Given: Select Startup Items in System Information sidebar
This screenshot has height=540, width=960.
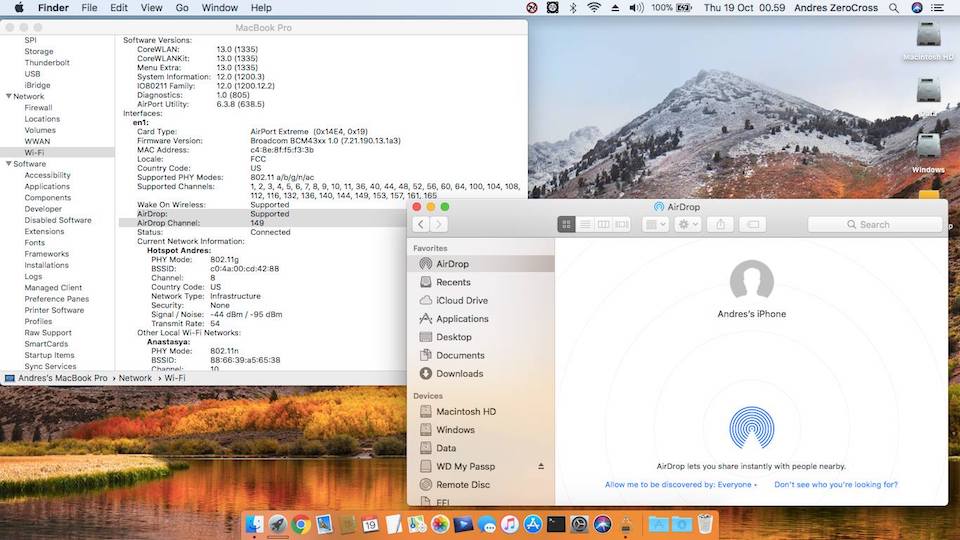Looking at the screenshot, I should pos(49,355).
